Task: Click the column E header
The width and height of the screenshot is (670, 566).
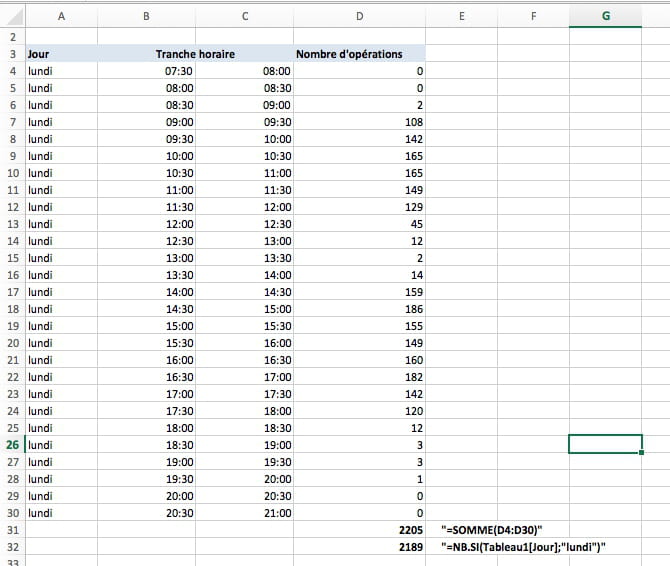Action: (461, 15)
